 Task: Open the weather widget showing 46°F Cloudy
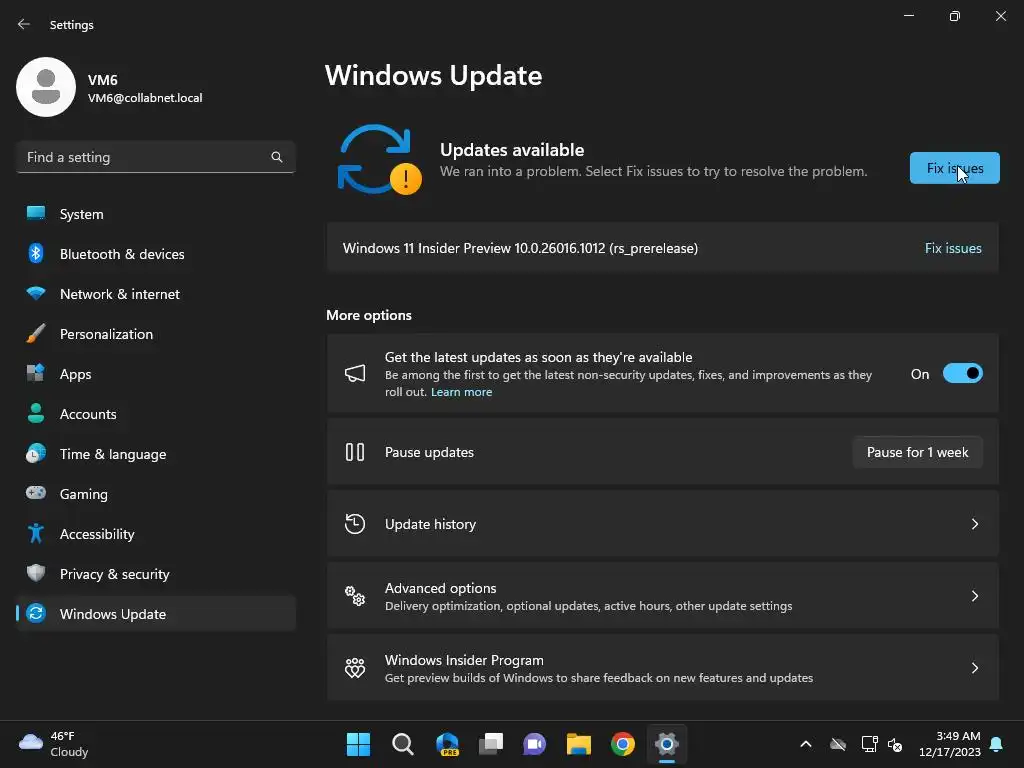tap(54, 744)
